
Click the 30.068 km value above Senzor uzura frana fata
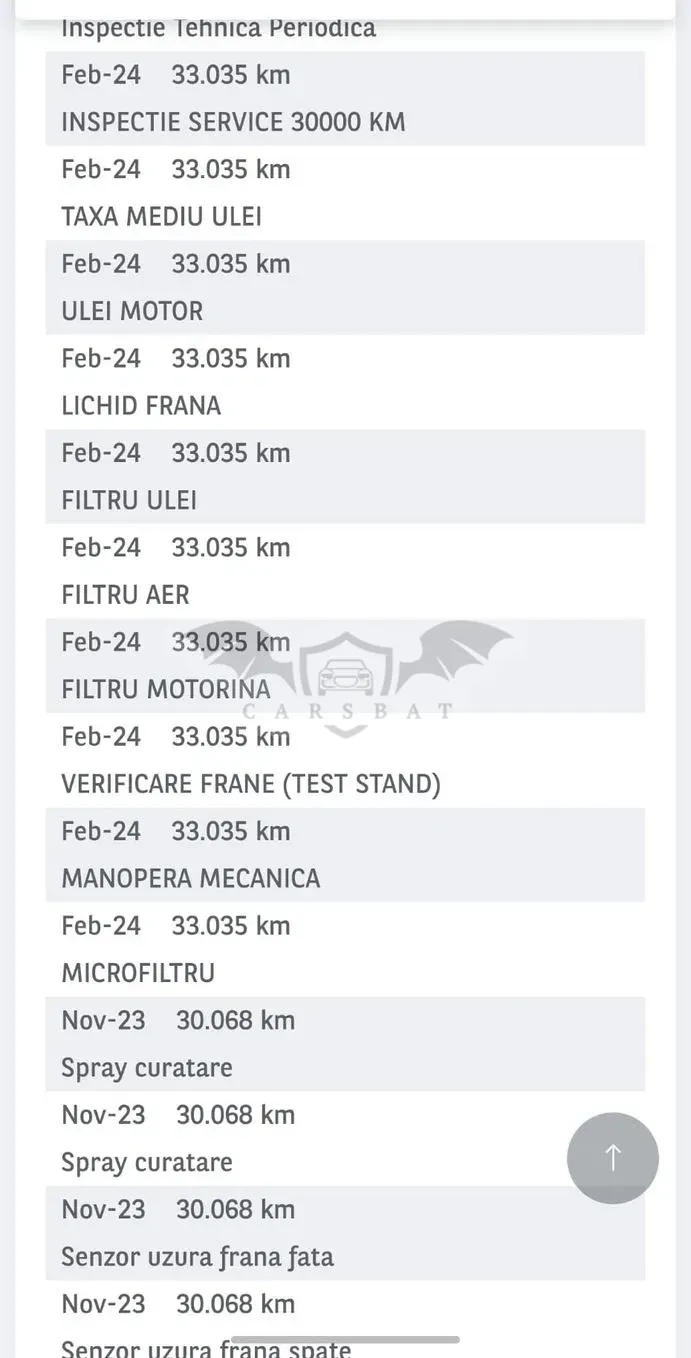pyautogui.click(x=236, y=1209)
